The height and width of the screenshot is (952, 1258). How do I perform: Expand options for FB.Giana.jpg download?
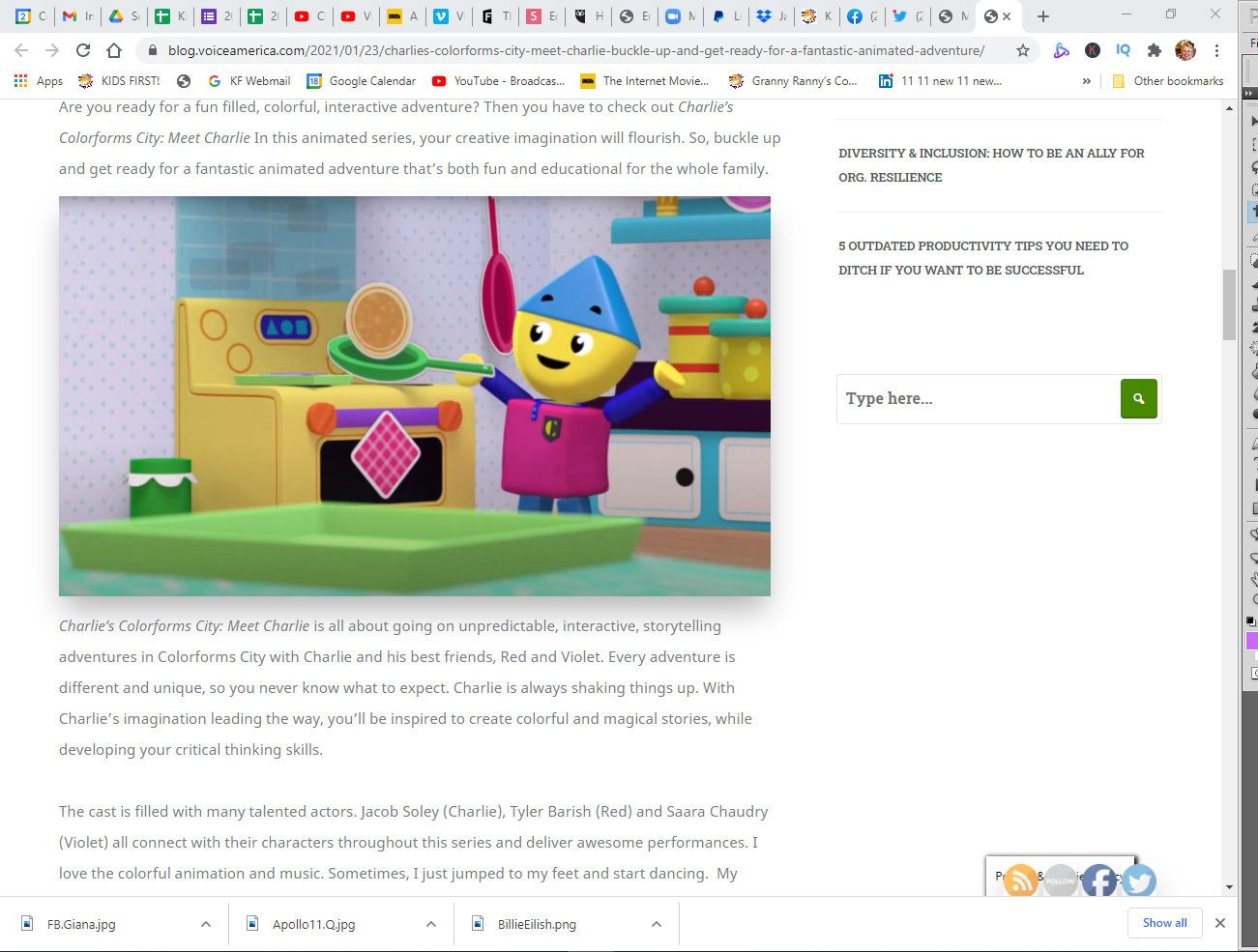205,924
